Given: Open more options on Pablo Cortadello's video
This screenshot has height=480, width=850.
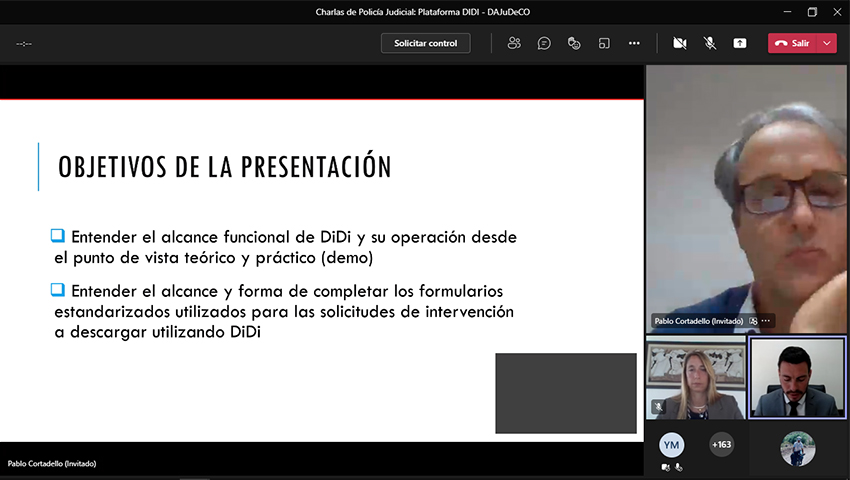Looking at the screenshot, I should coord(765,321).
